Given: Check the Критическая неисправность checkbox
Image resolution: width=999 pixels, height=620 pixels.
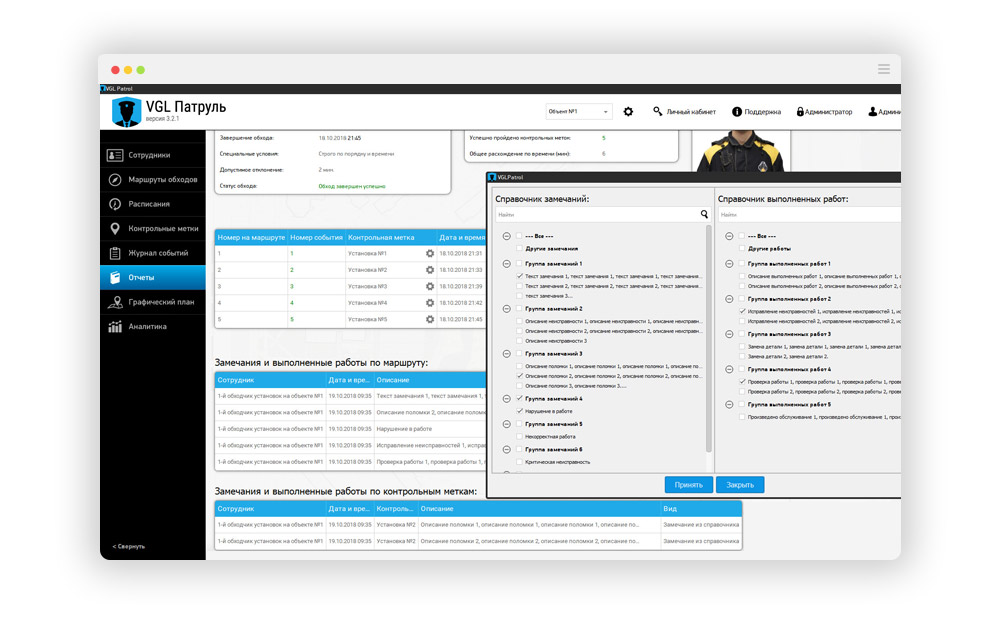Looking at the screenshot, I should 519,462.
